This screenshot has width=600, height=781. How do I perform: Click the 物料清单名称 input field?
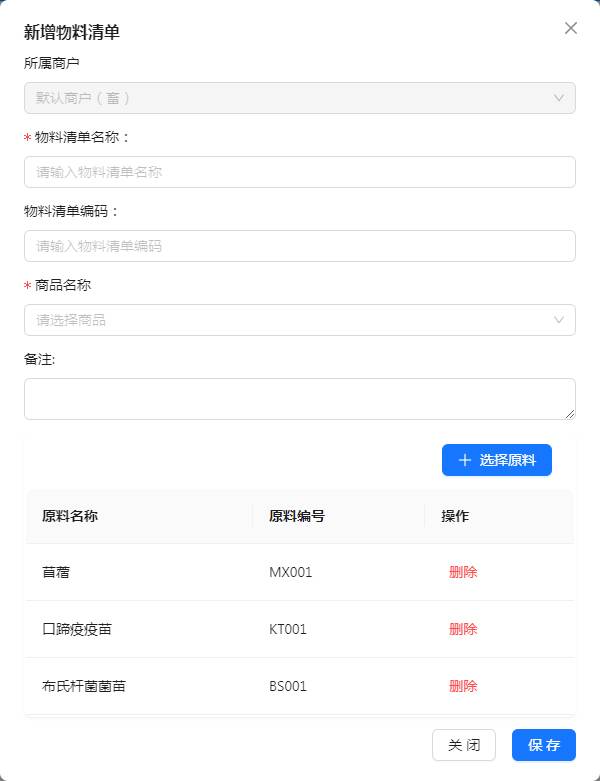click(299, 172)
